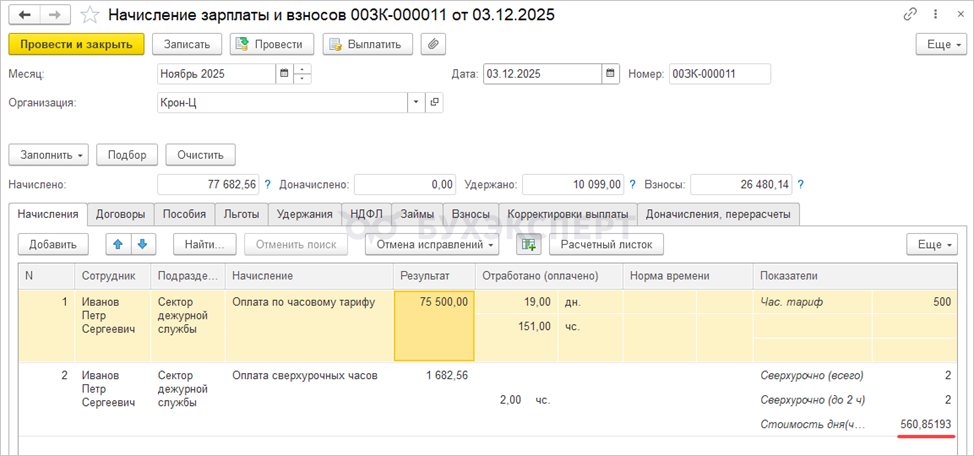Click the Месяц field Ноябрь 2025
This screenshot has height=456, width=974.
coord(216,73)
